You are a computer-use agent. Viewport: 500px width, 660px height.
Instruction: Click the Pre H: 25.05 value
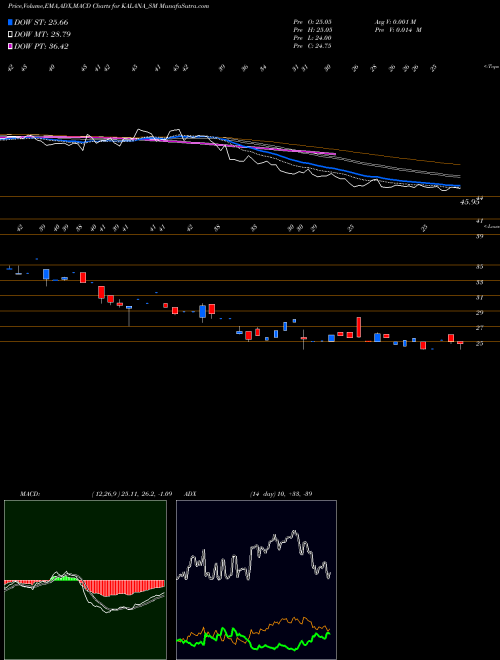(x=312, y=30)
